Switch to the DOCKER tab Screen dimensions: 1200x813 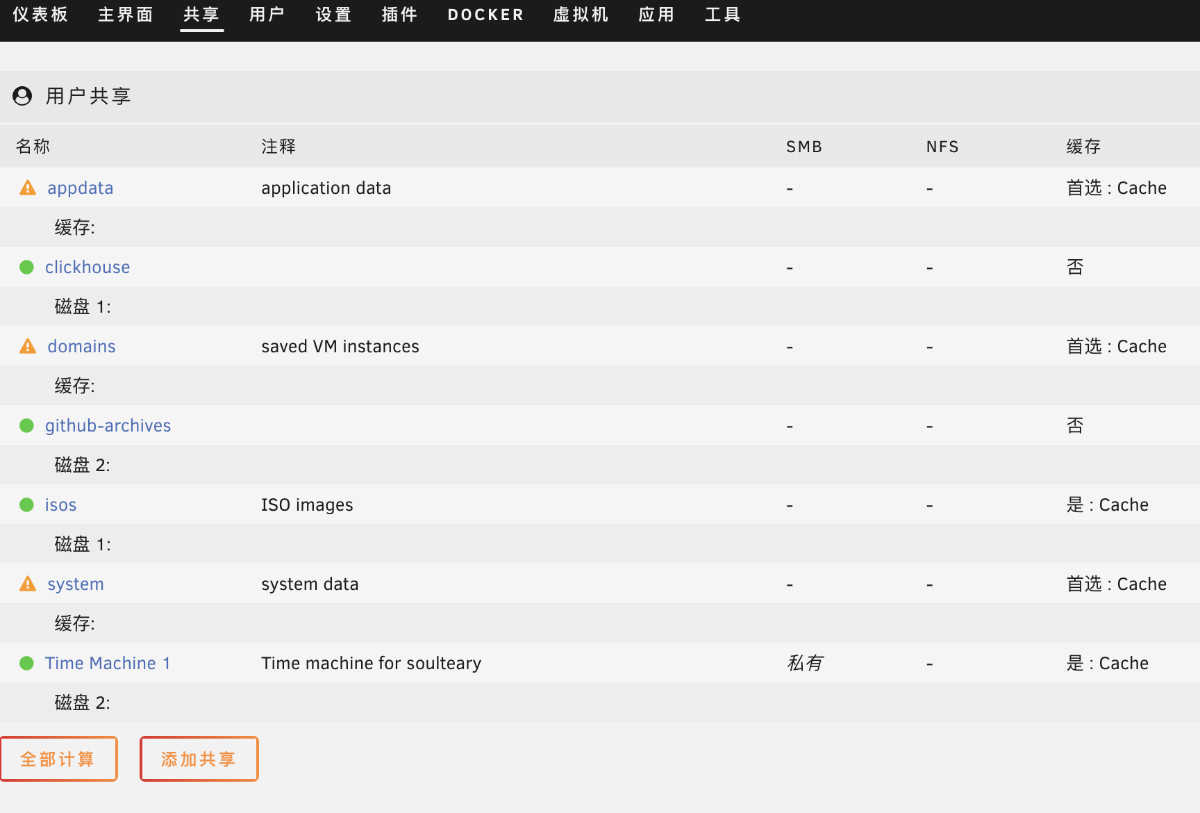click(485, 15)
